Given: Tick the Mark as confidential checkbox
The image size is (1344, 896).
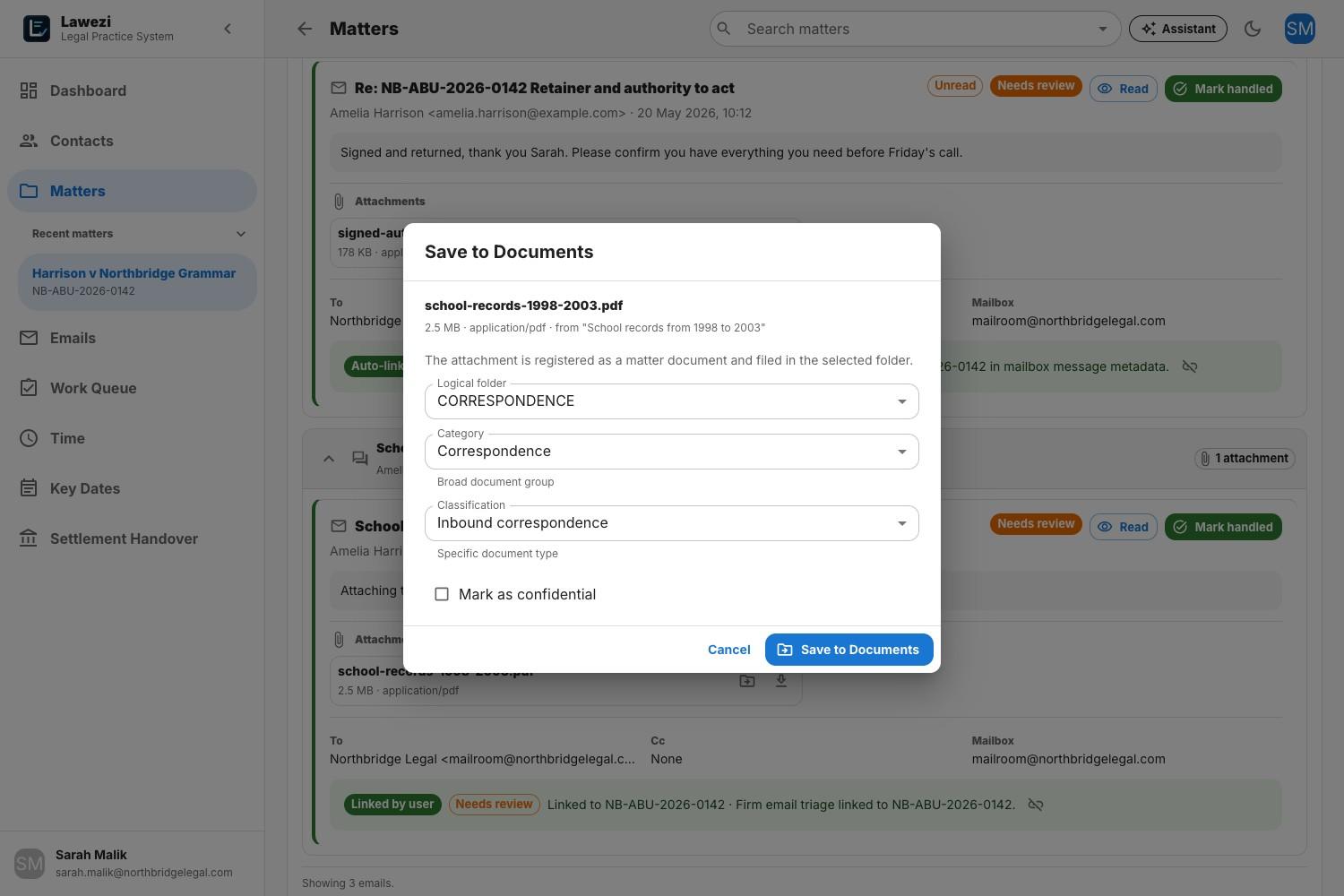Looking at the screenshot, I should click(x=442, y=594).
